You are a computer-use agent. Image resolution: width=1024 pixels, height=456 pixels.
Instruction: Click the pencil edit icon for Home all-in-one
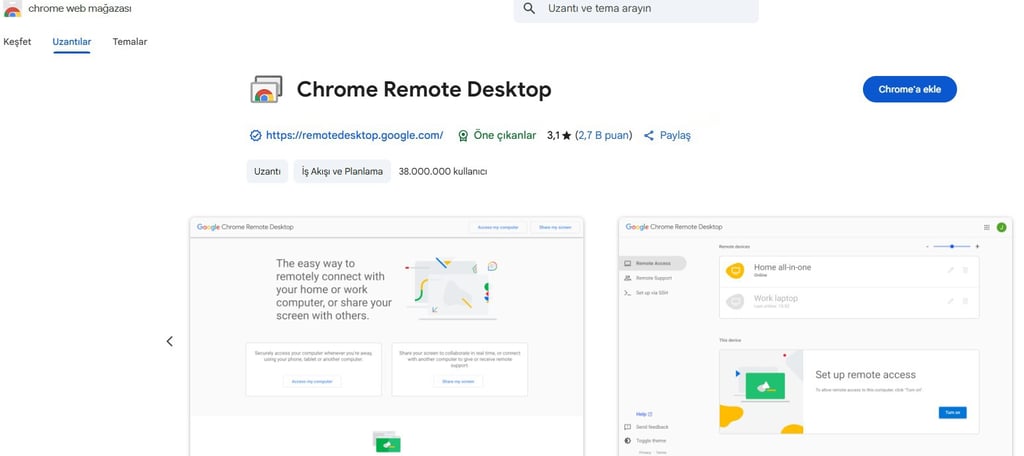(x=950, y=270)
